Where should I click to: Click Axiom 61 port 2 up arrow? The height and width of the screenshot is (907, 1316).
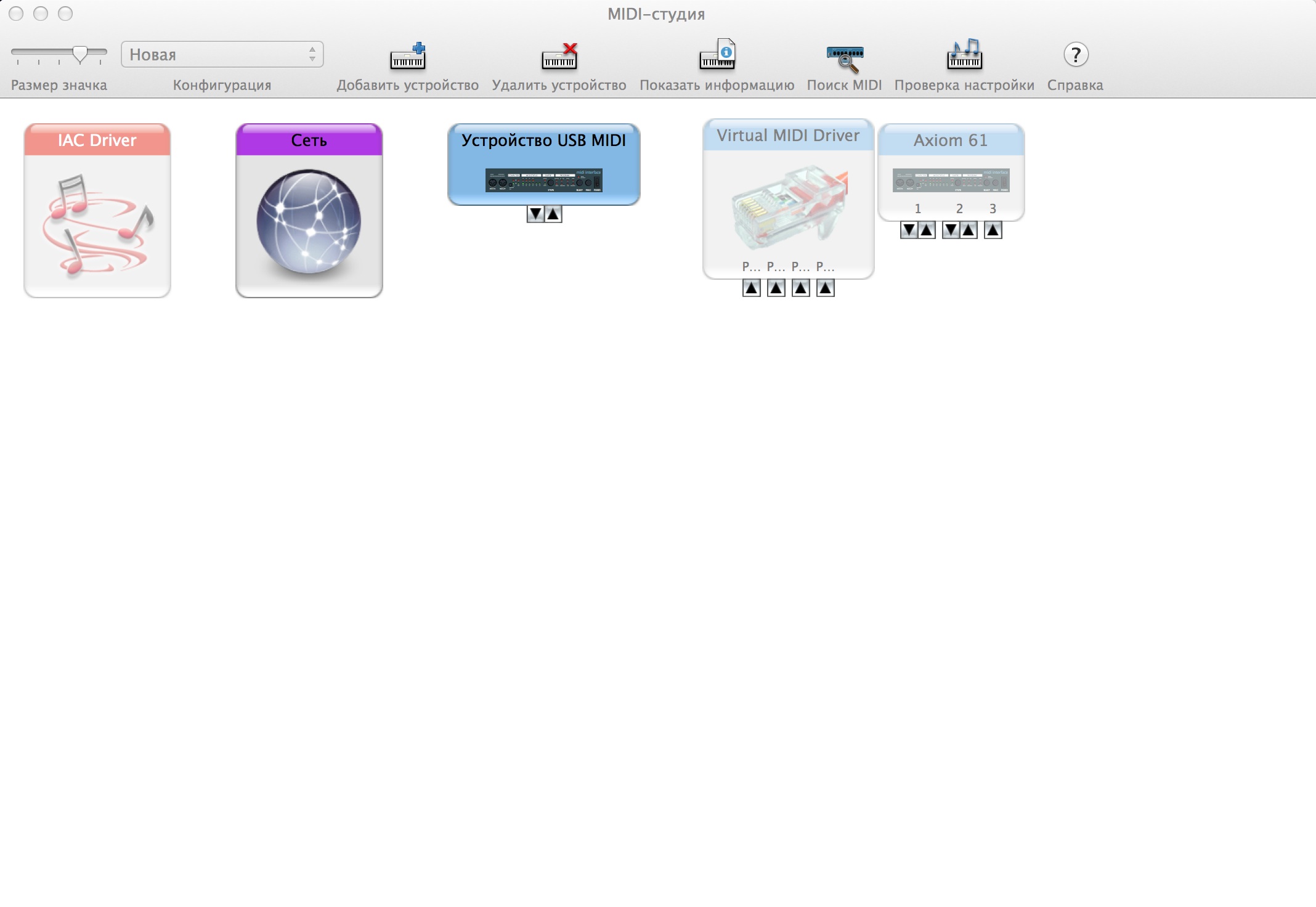coord(969,230)
